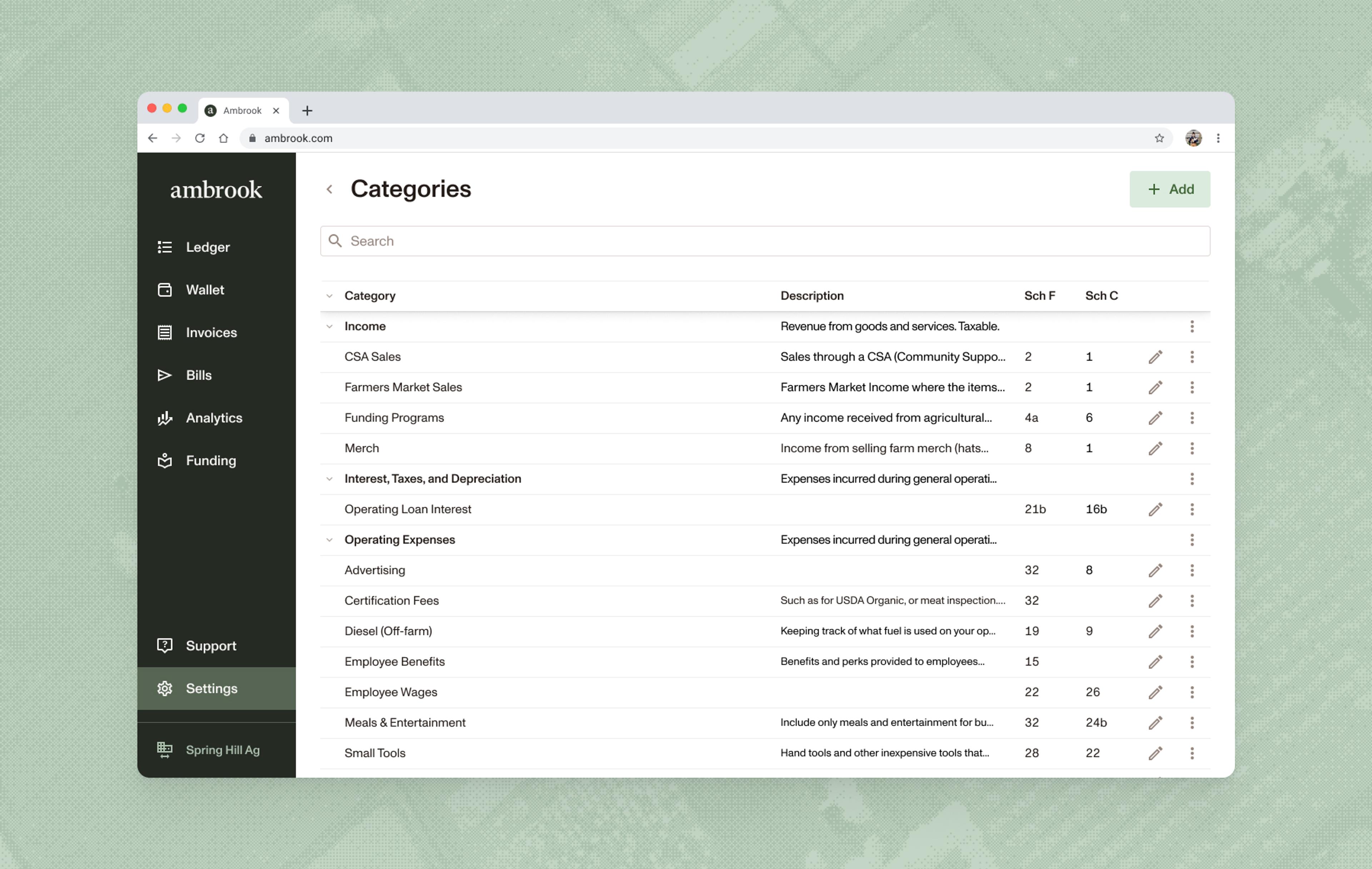1372x869 pixels.
Task: Open kebab menu for Funding Programs row
Action: [1191, 418]
